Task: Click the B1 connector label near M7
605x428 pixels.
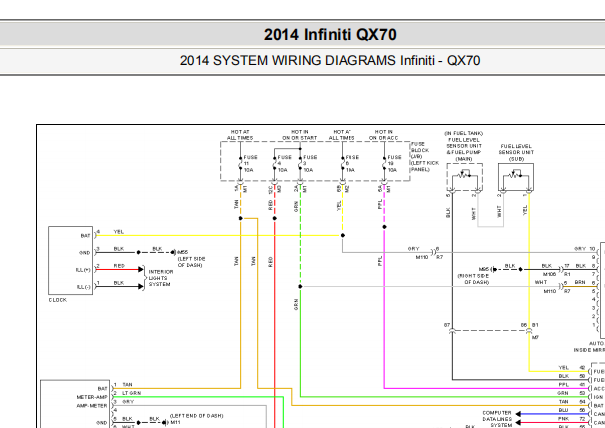Action: 535,325
